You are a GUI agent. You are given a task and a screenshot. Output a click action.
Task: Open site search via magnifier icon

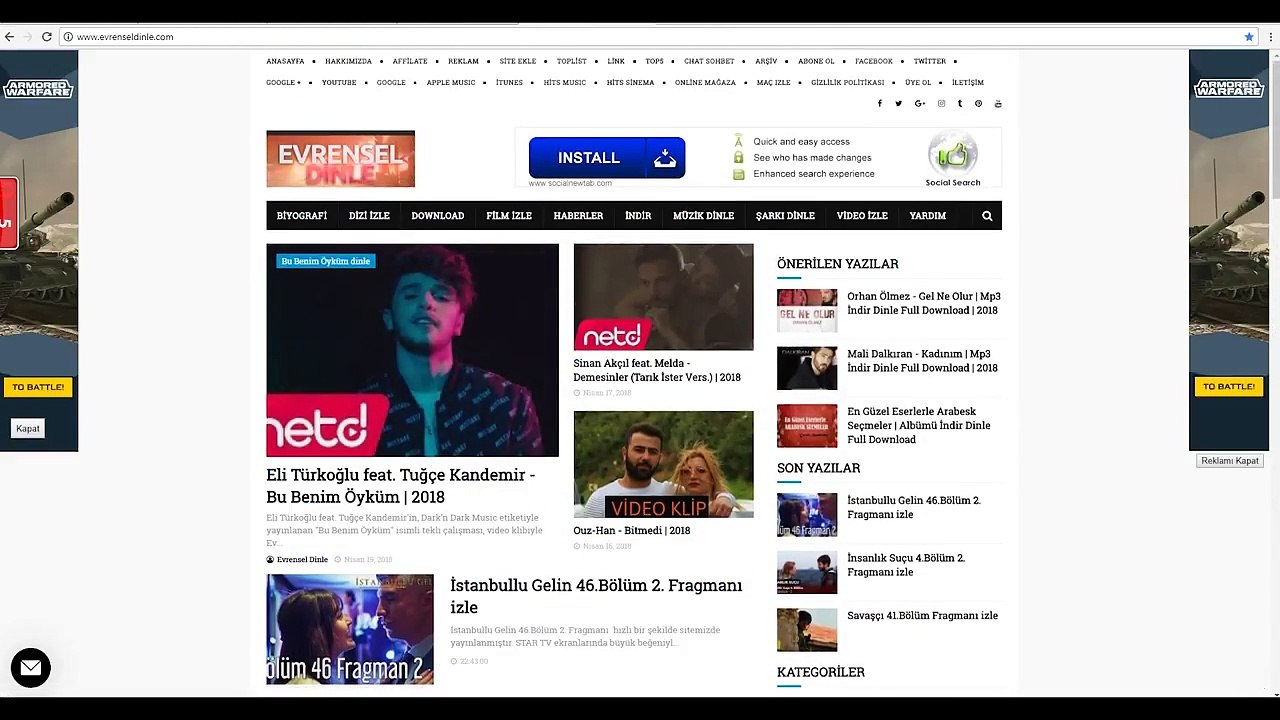click(987, 216)
